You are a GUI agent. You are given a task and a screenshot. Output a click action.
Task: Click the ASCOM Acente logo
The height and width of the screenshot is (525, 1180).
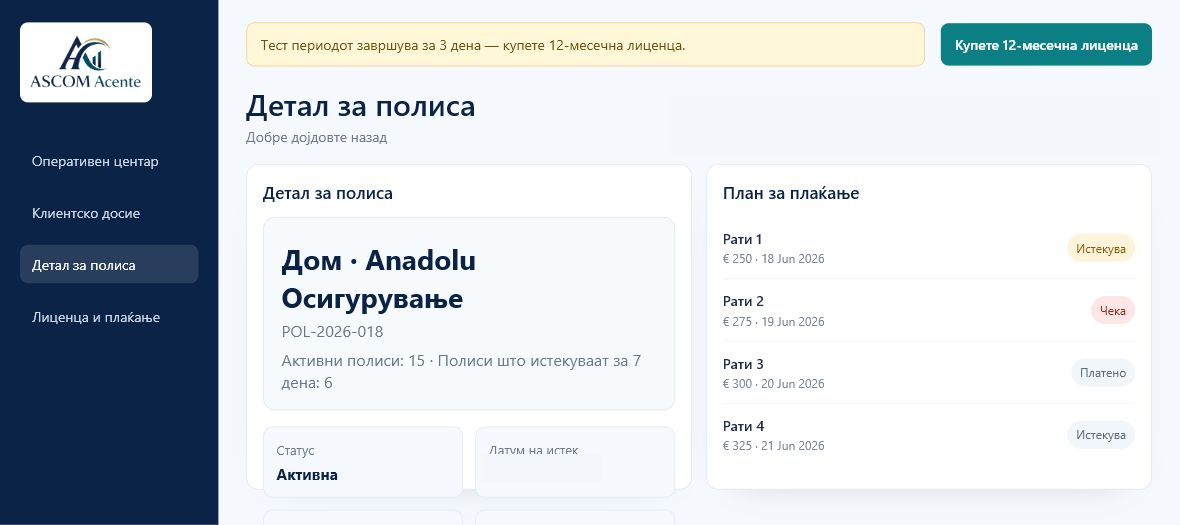click(86, 62)
